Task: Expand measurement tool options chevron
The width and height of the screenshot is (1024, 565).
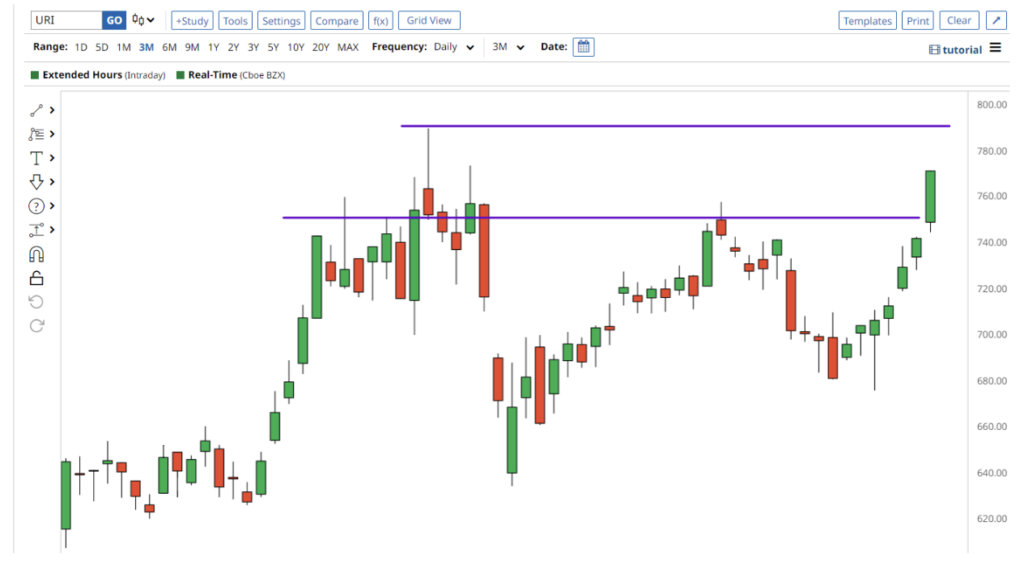Action: pos(52,230)
